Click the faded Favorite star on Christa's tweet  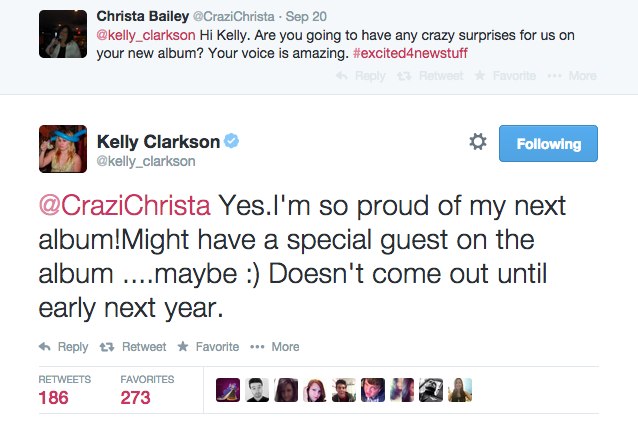tap(480, 75)
